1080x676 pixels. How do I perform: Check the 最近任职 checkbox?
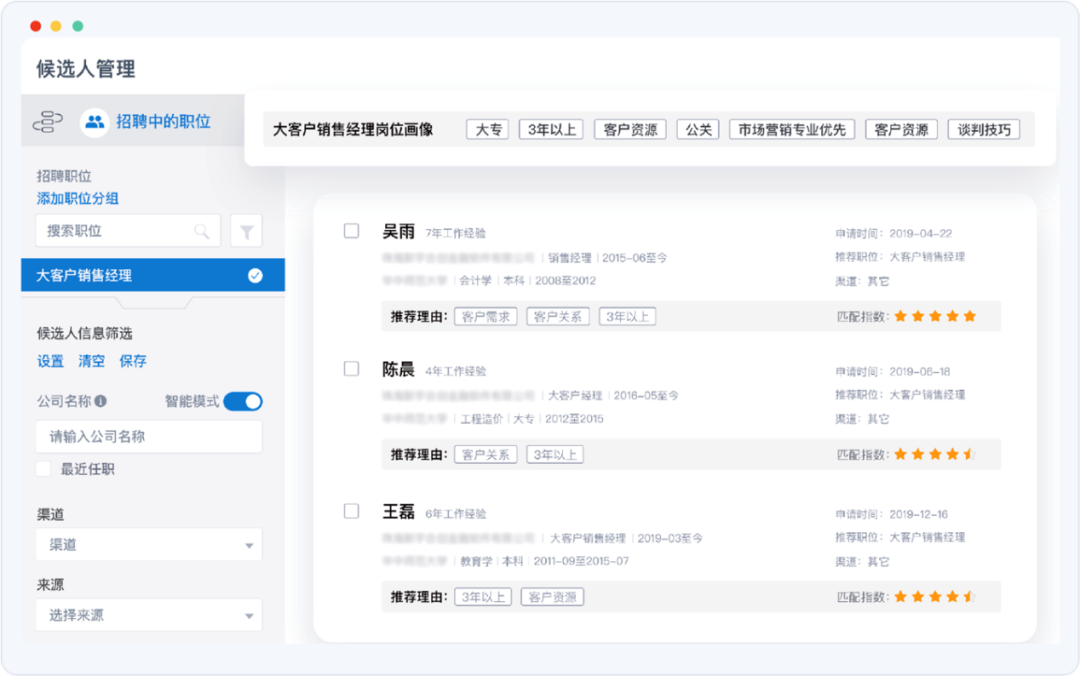pyautogui.click(x=44, y=469)
